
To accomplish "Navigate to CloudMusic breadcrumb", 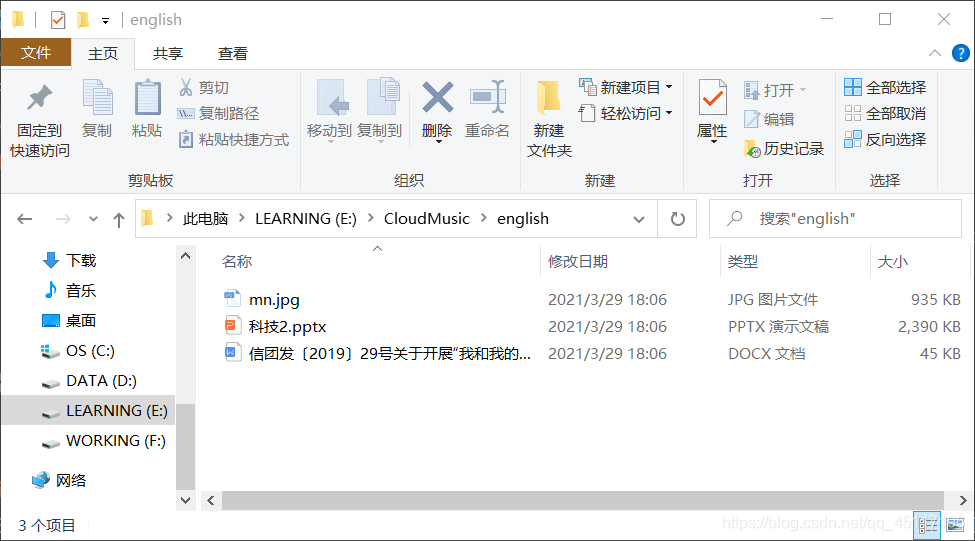I will tap(427, 219).
